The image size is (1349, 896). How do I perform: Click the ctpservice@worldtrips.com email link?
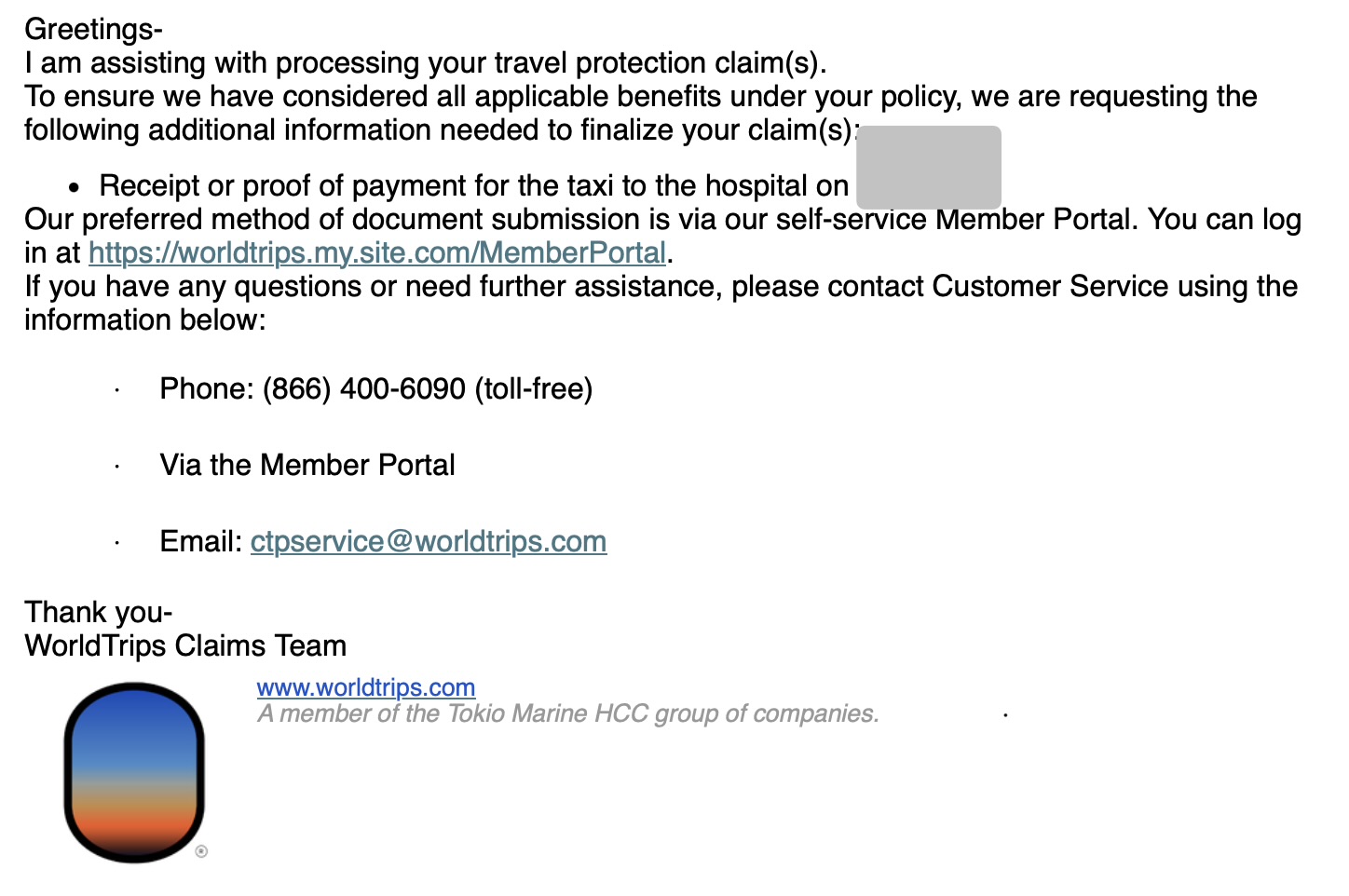tap(429, 541)
